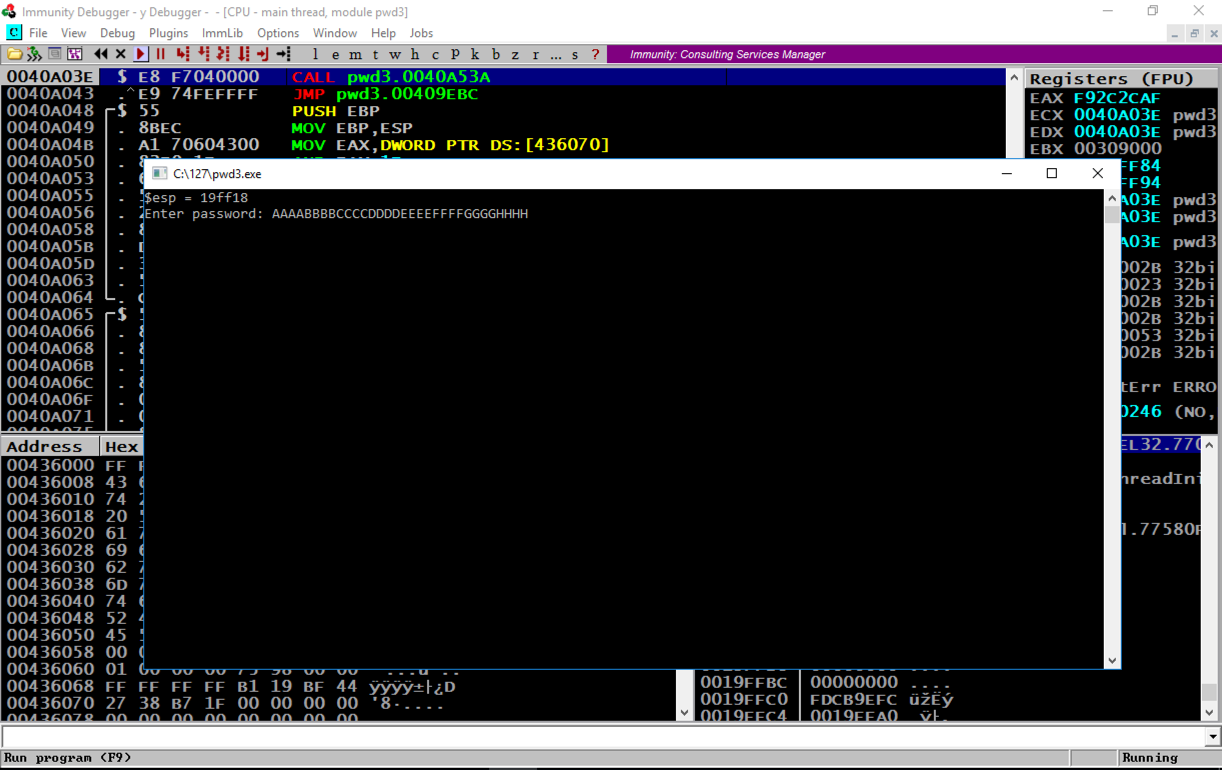
Task: Click the console window scroll down arrow
Action: pos(1112,660)
